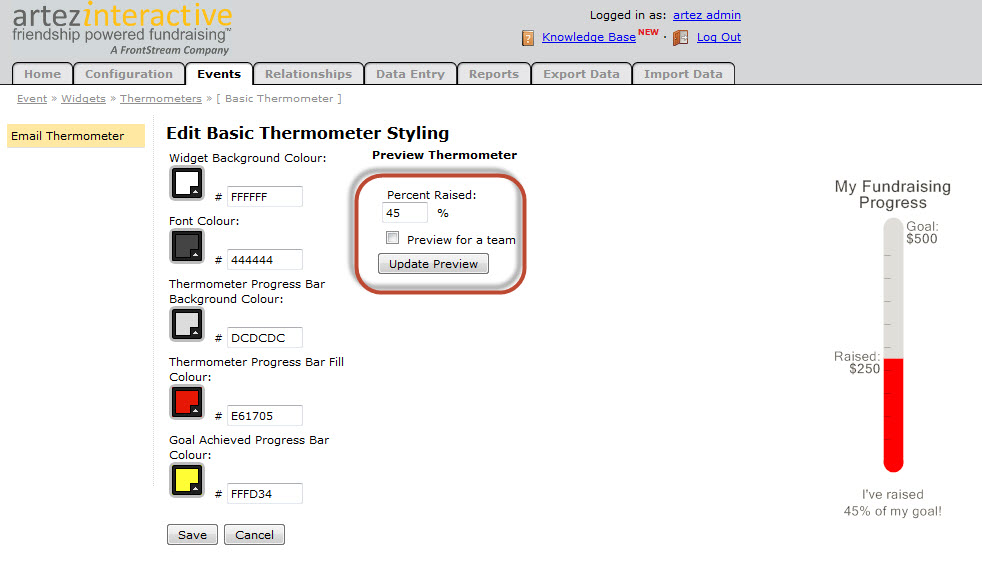Open the Export Data tab
This screenshot has width=982, height=573.
[x=581, y=74]
